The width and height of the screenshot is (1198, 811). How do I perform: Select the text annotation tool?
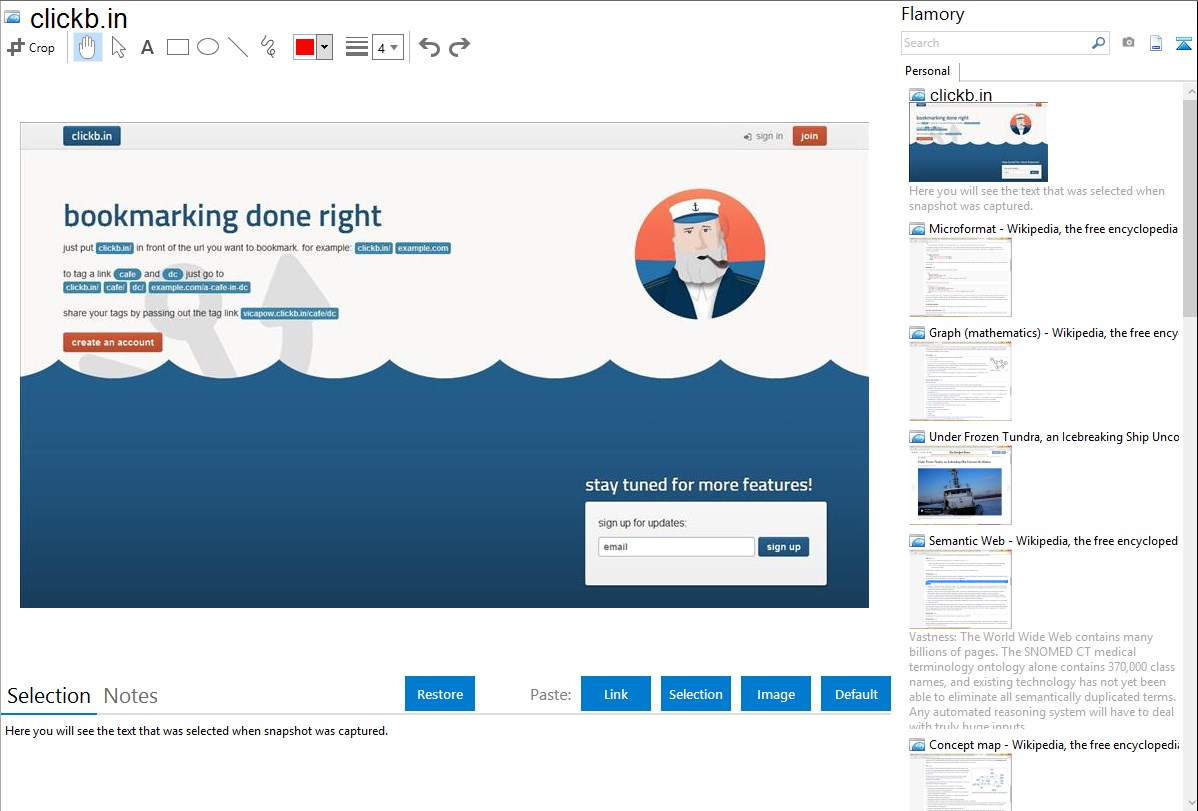pyautogui.click(x=147, y=47)
